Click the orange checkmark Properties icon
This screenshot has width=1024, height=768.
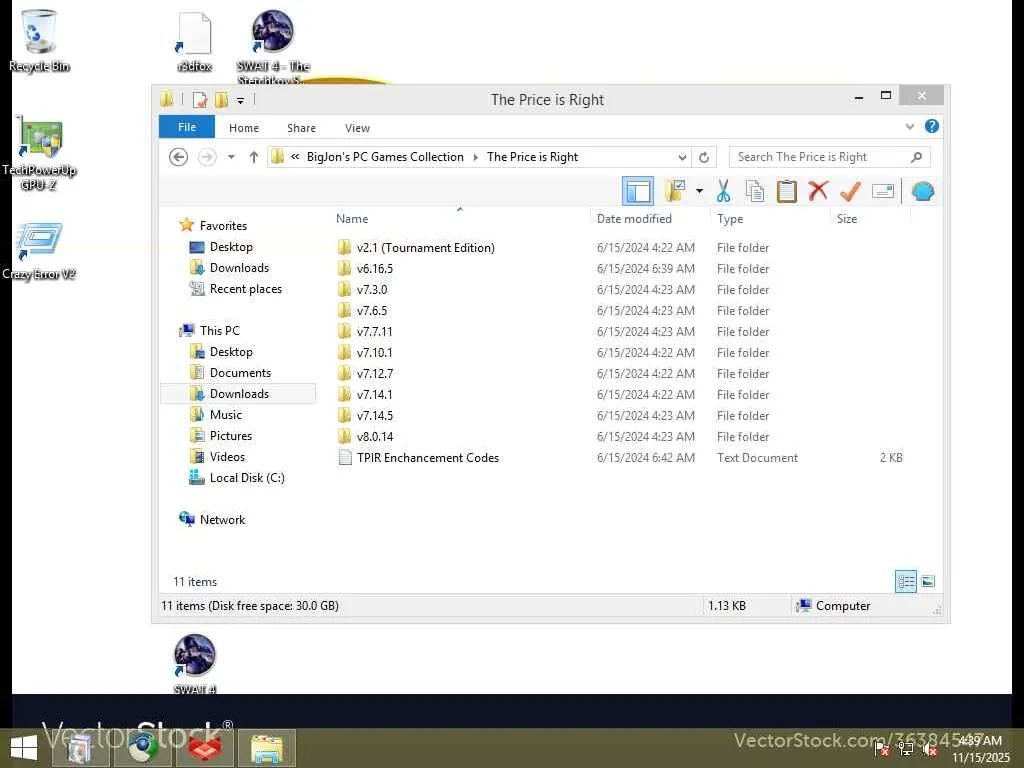(x=850, y=191)
